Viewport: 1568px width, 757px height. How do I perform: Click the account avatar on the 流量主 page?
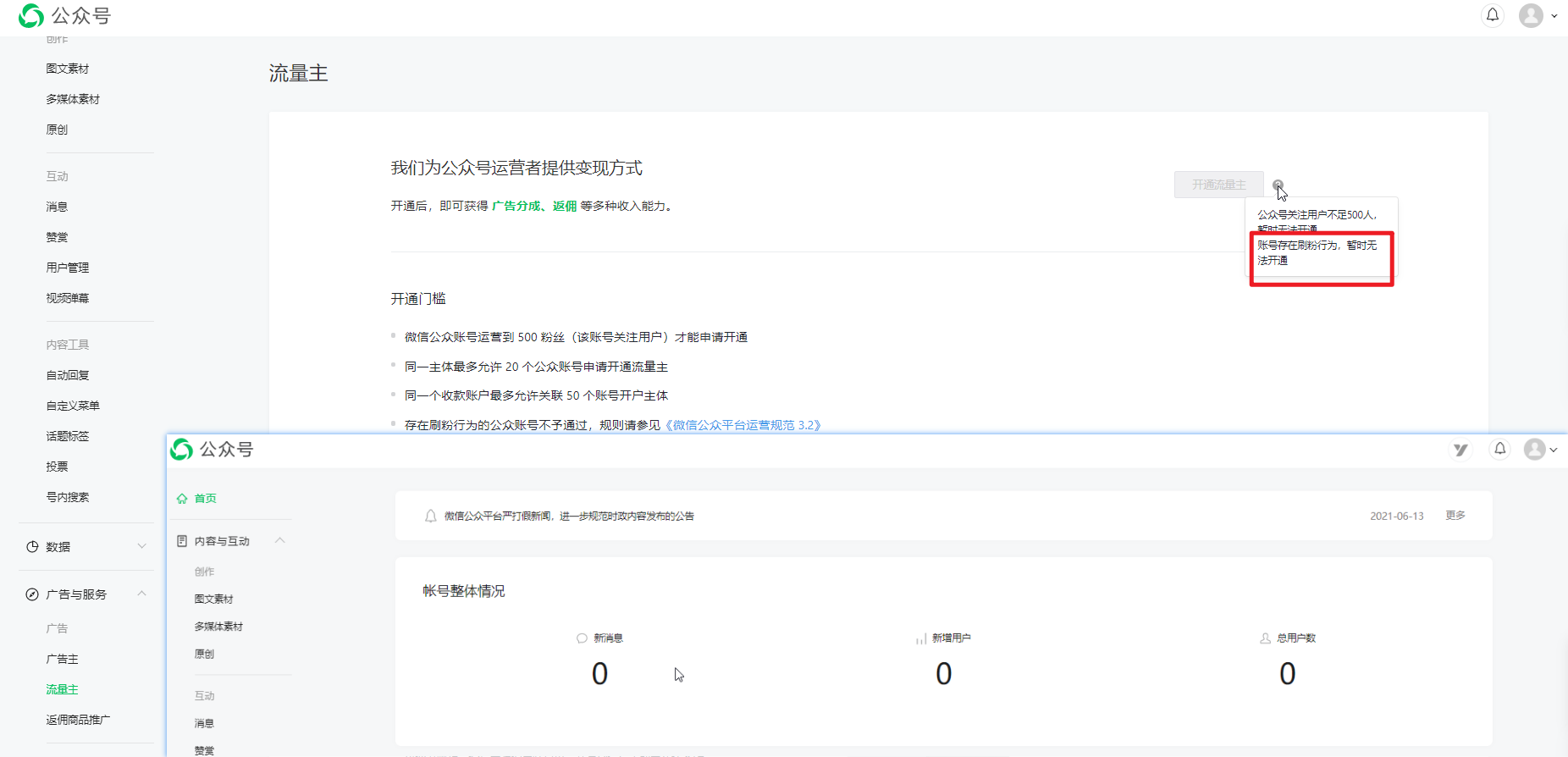[x=1531, y=15]
